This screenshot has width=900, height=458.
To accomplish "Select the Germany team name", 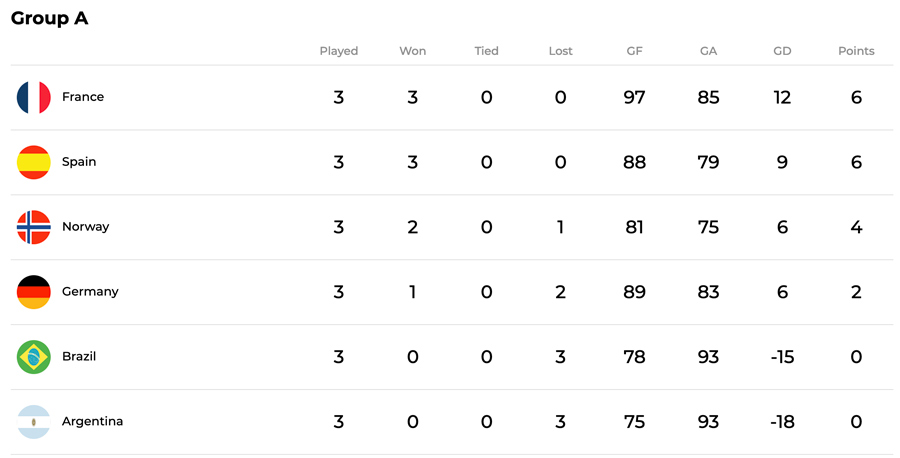I will [90, 292].
